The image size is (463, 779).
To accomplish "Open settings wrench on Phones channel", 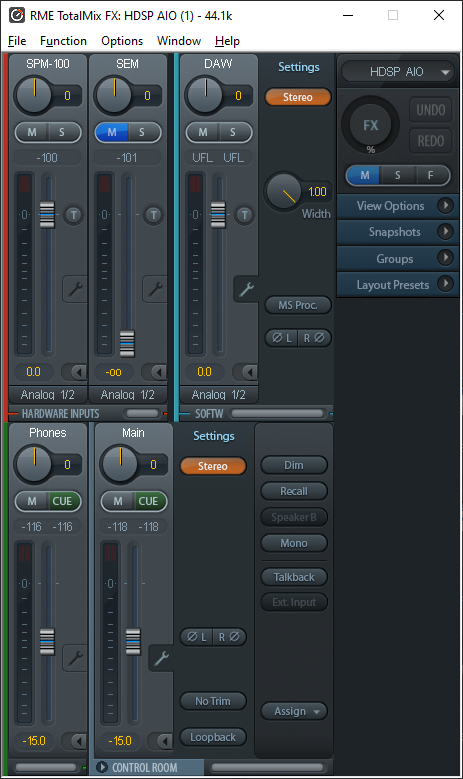I will 75,658.
